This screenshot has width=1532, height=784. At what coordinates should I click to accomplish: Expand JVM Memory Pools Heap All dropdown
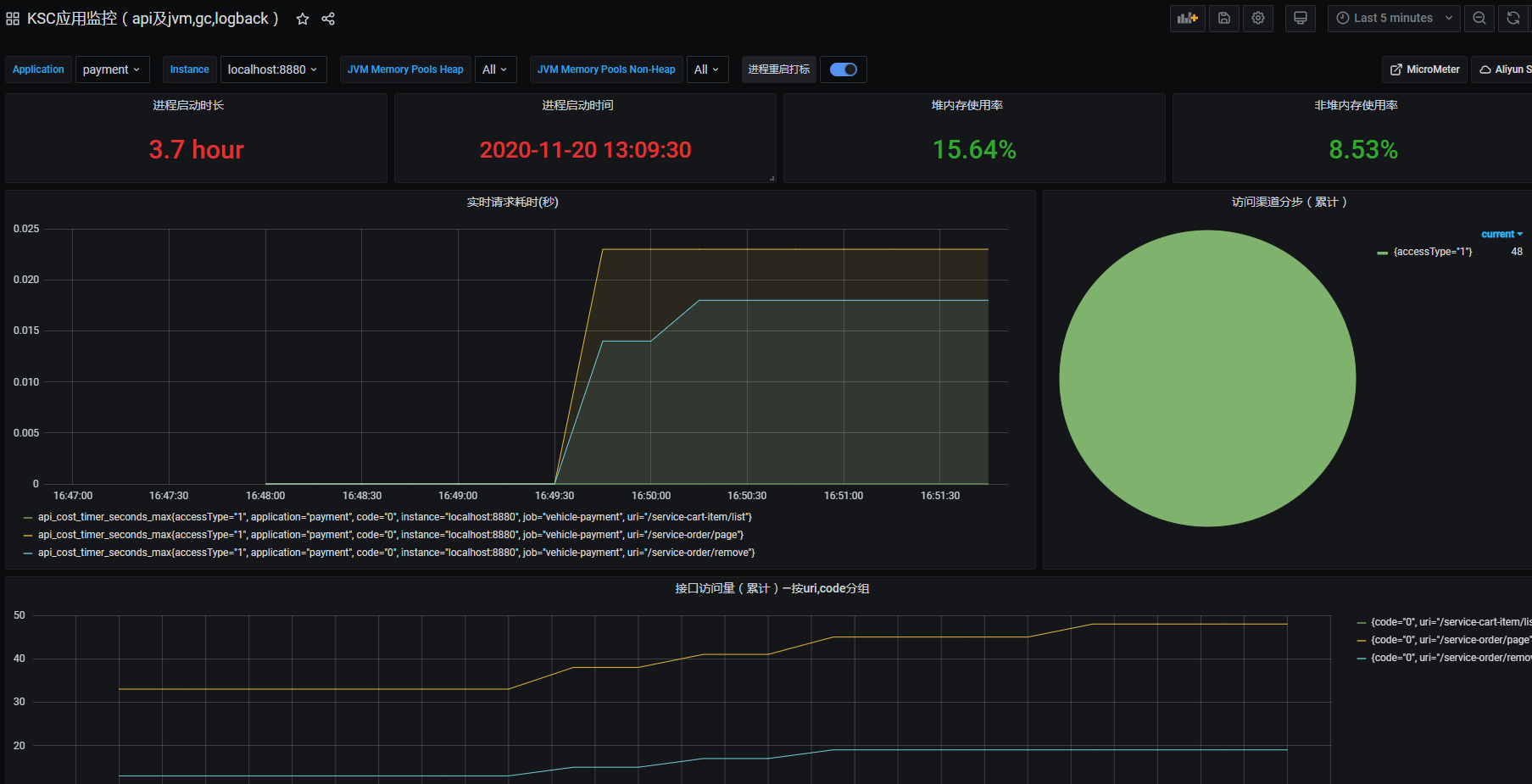click(x=494, y=70)
